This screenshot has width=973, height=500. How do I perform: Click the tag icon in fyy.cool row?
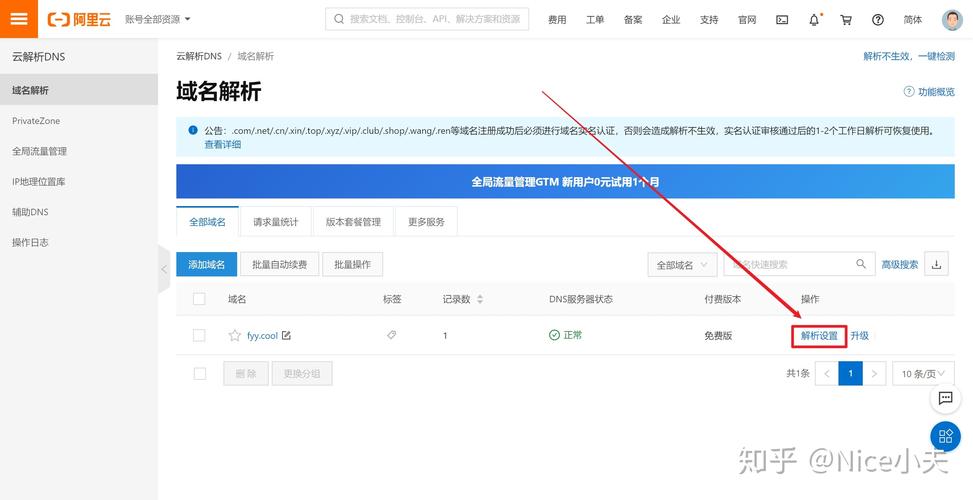pos(392,335)
